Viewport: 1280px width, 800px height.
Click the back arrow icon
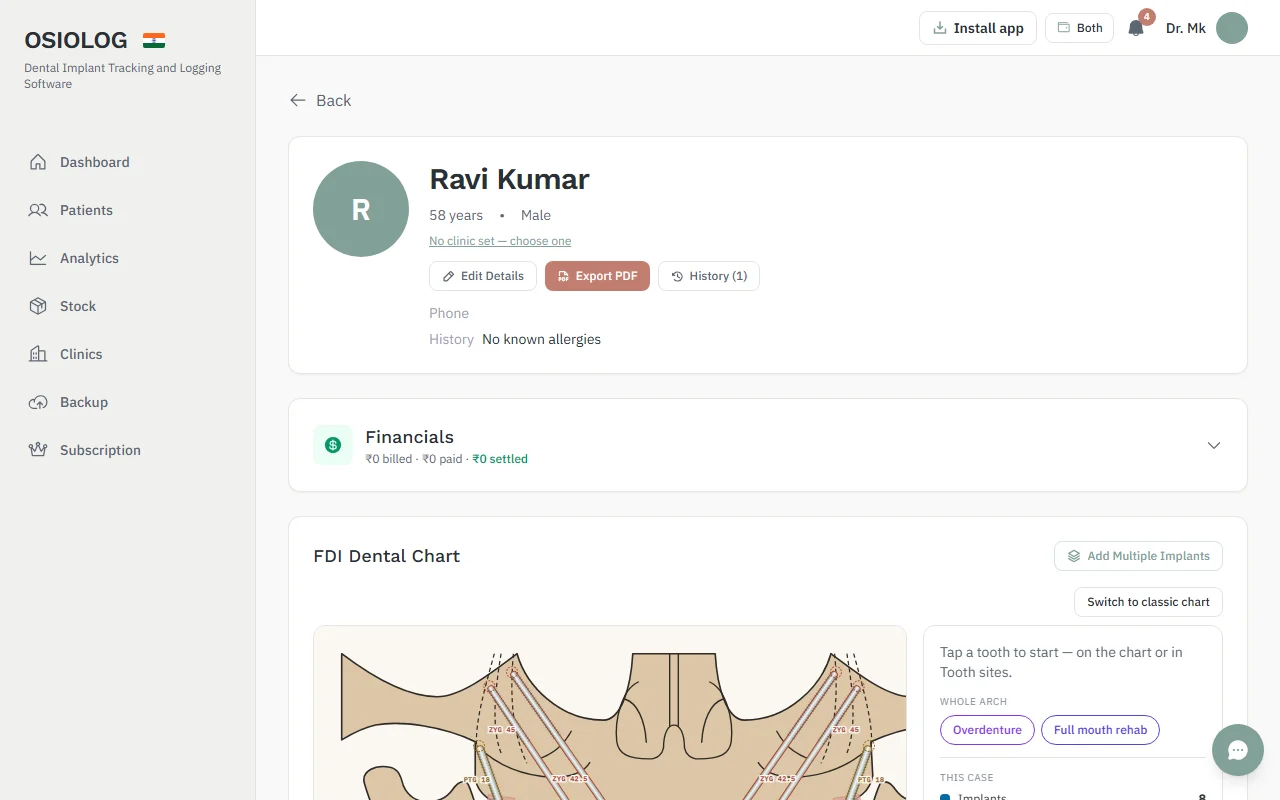[x=298, y=100]
